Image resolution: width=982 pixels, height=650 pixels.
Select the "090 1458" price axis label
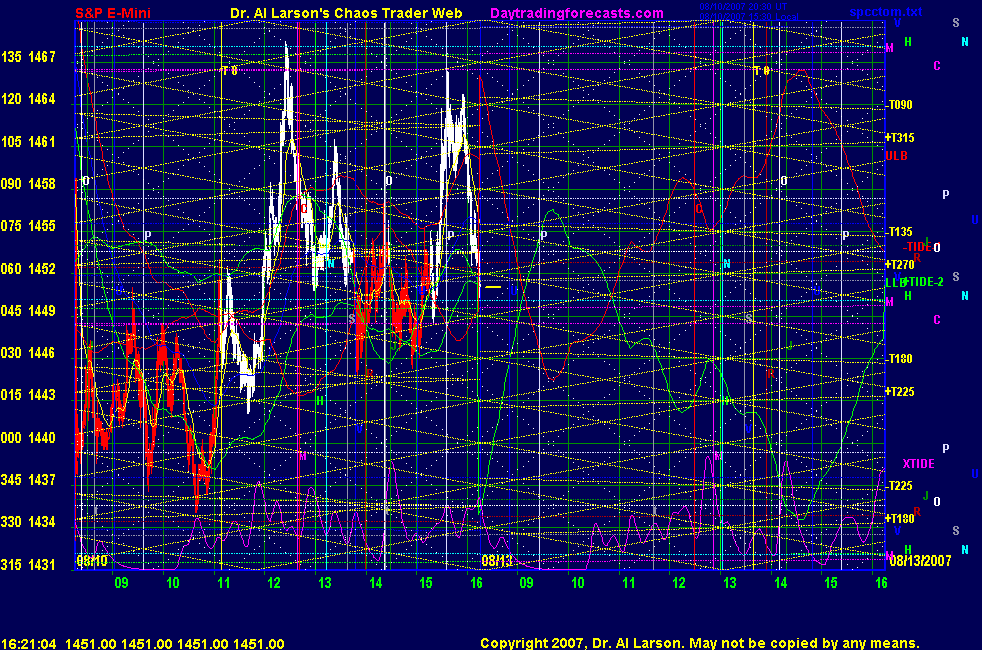pos(28,183)
